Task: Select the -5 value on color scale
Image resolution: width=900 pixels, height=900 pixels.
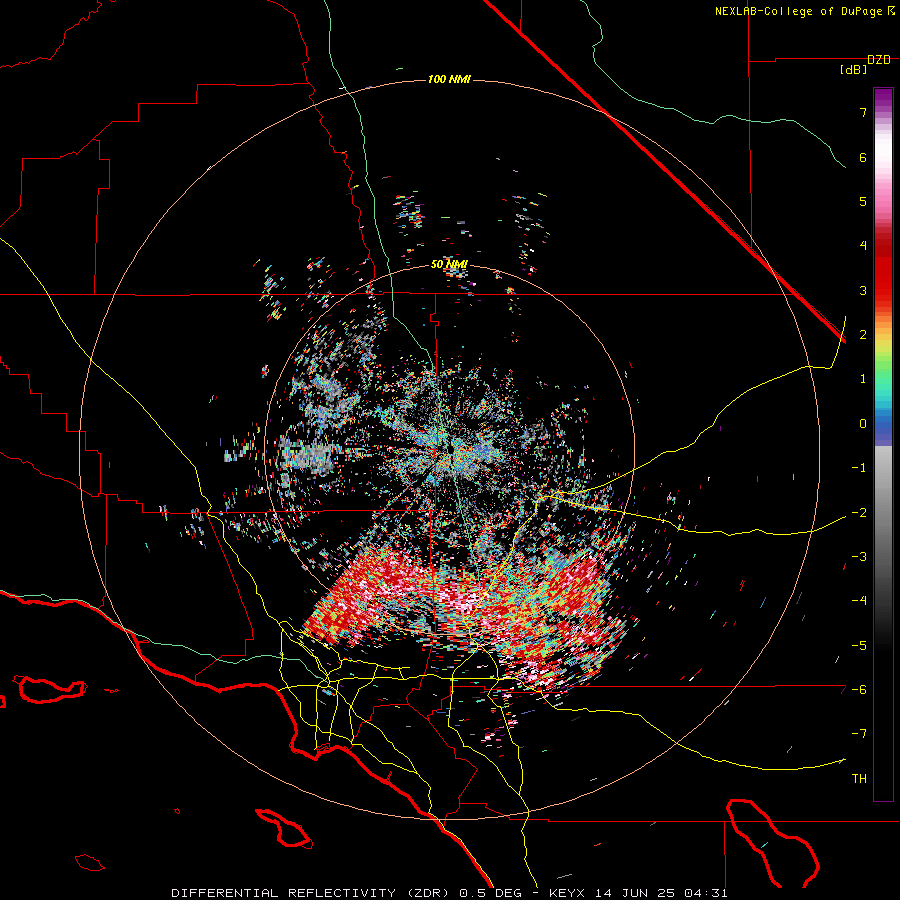Action: pos(859,646)
